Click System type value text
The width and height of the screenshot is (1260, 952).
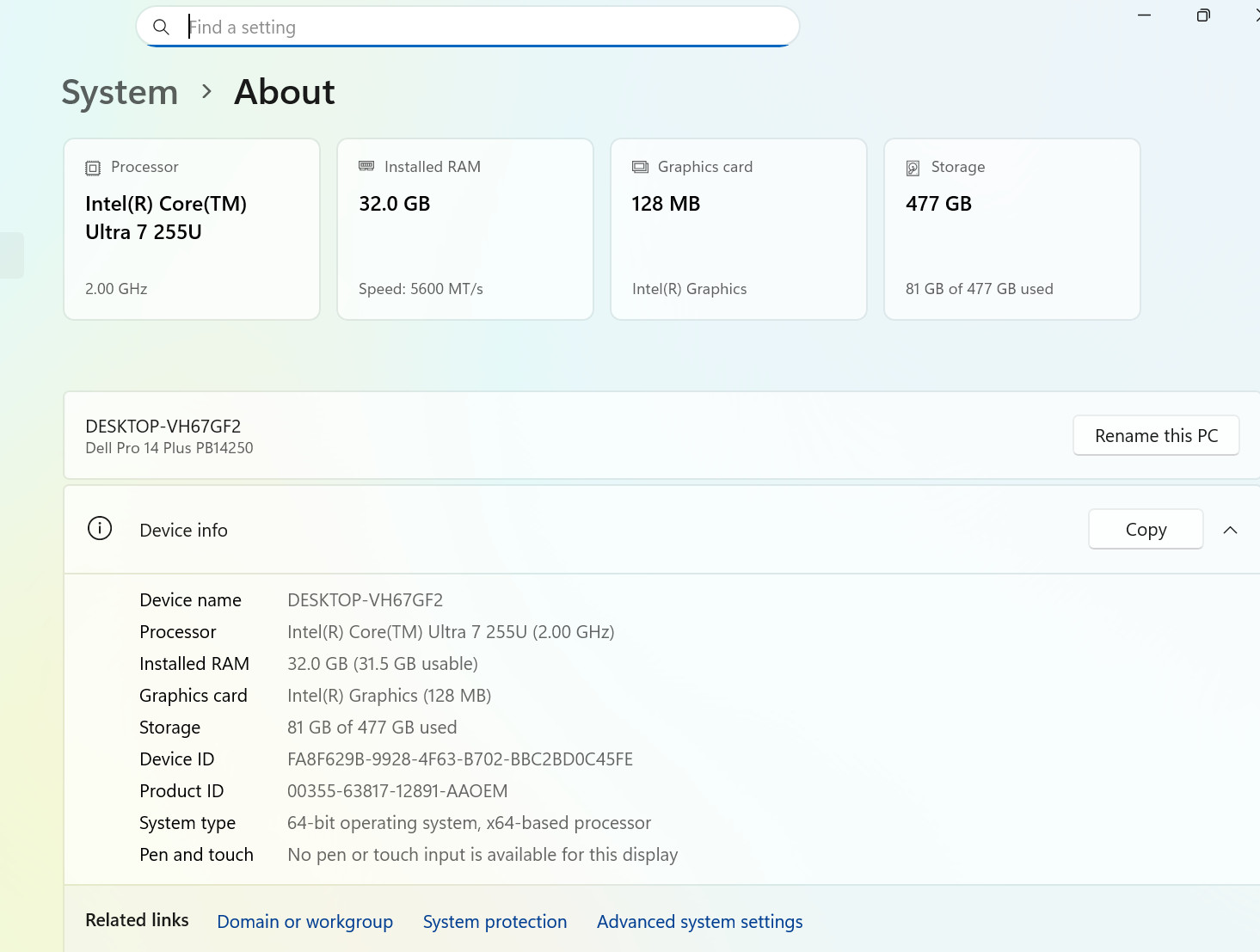(x=469, y=823)
